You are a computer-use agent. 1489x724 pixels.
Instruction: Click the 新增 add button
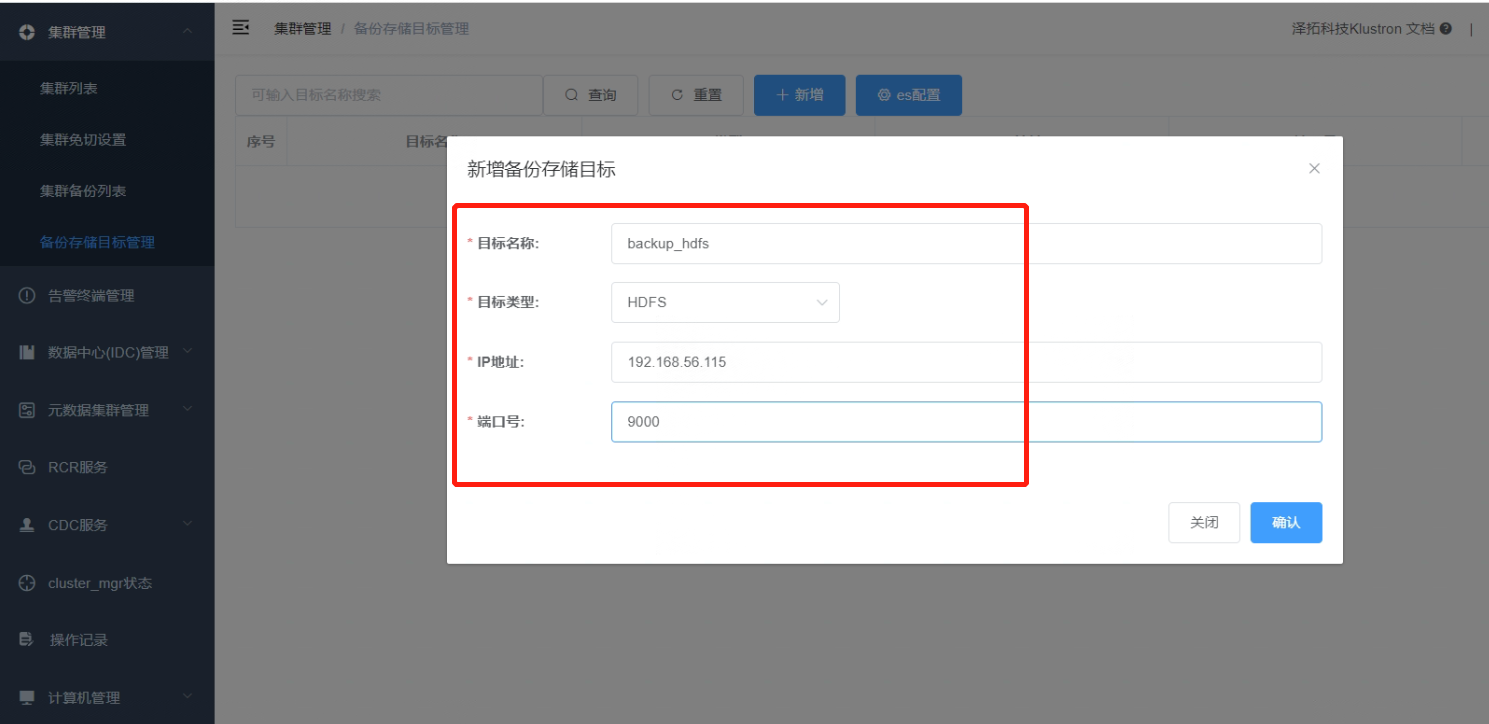coord(799,95)
